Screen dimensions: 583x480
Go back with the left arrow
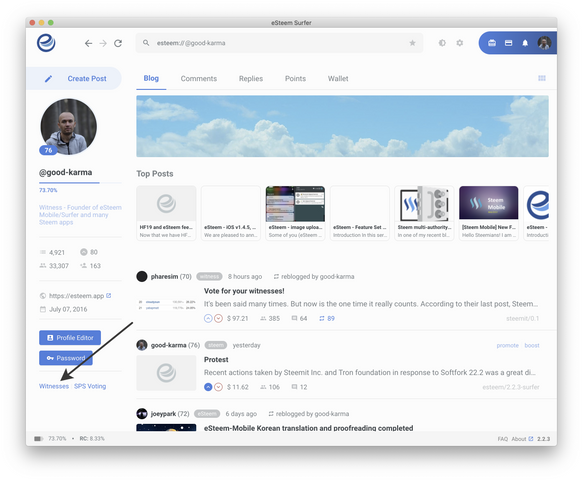(x=88, y=44)
